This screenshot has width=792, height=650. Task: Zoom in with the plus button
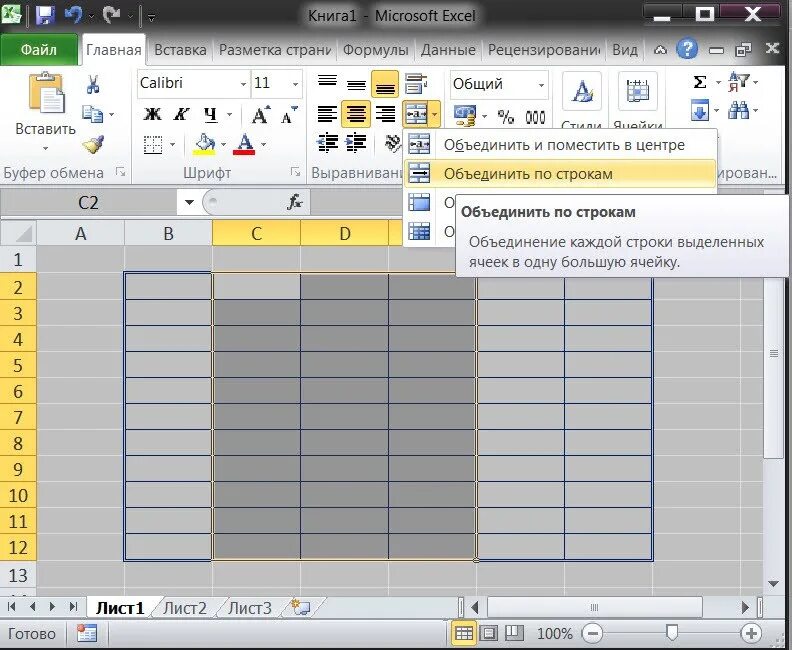coord(751,633)
